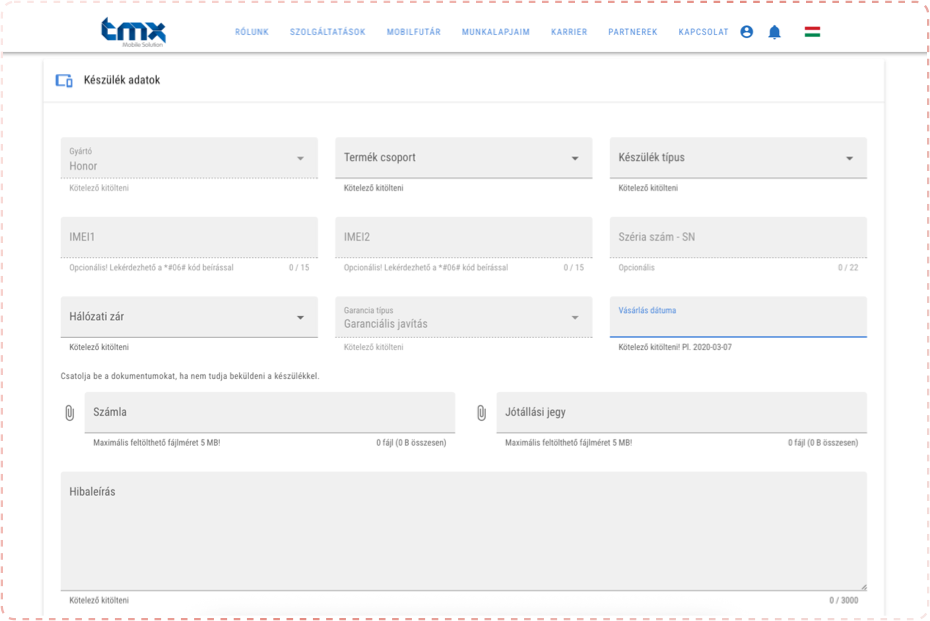Expand the Gyártó dropdown showing Honor
930x621 pixels.
pyautogui.click(x=189, y=158)
